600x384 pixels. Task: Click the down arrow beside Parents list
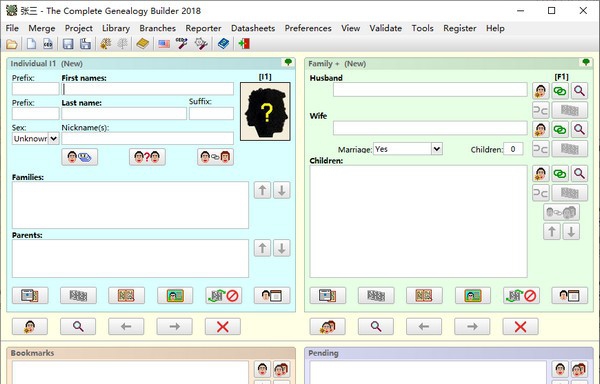point(282,248)
